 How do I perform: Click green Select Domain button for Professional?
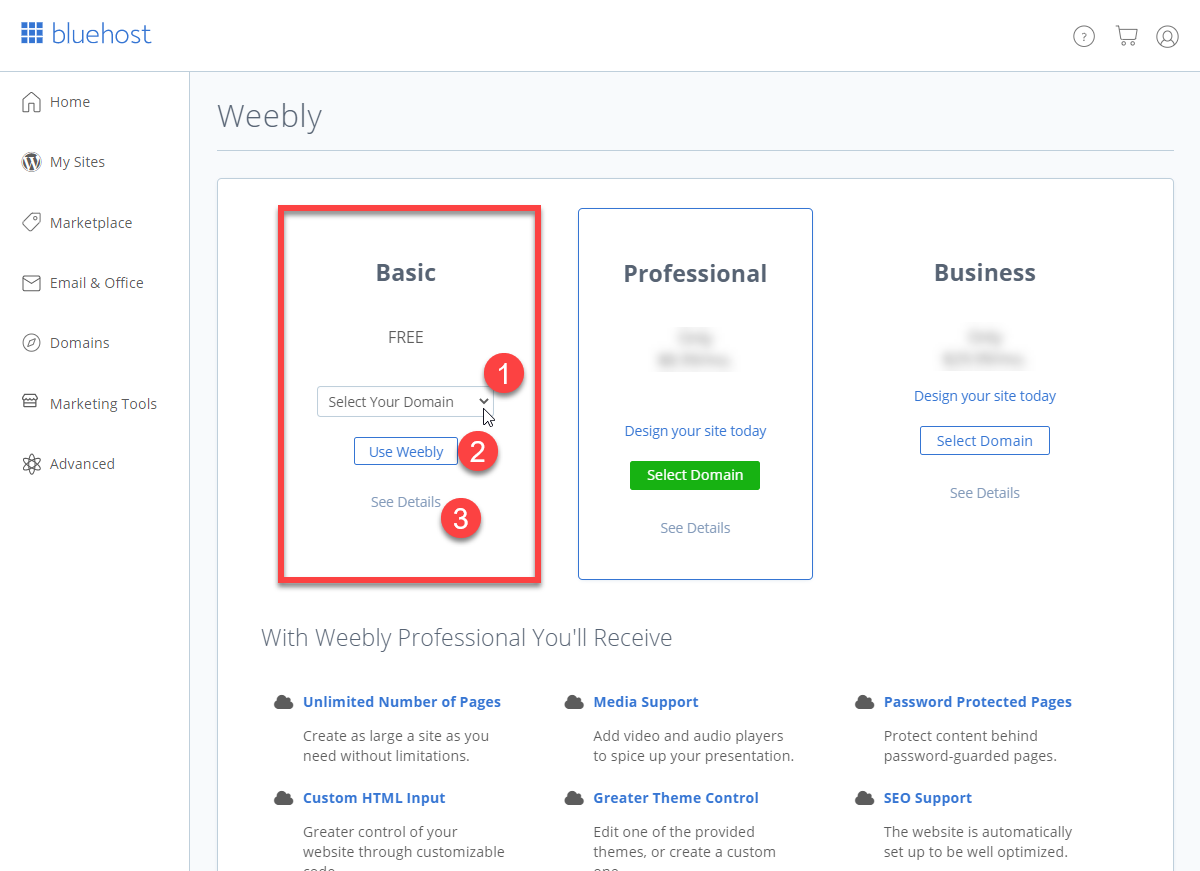point(695,475)
